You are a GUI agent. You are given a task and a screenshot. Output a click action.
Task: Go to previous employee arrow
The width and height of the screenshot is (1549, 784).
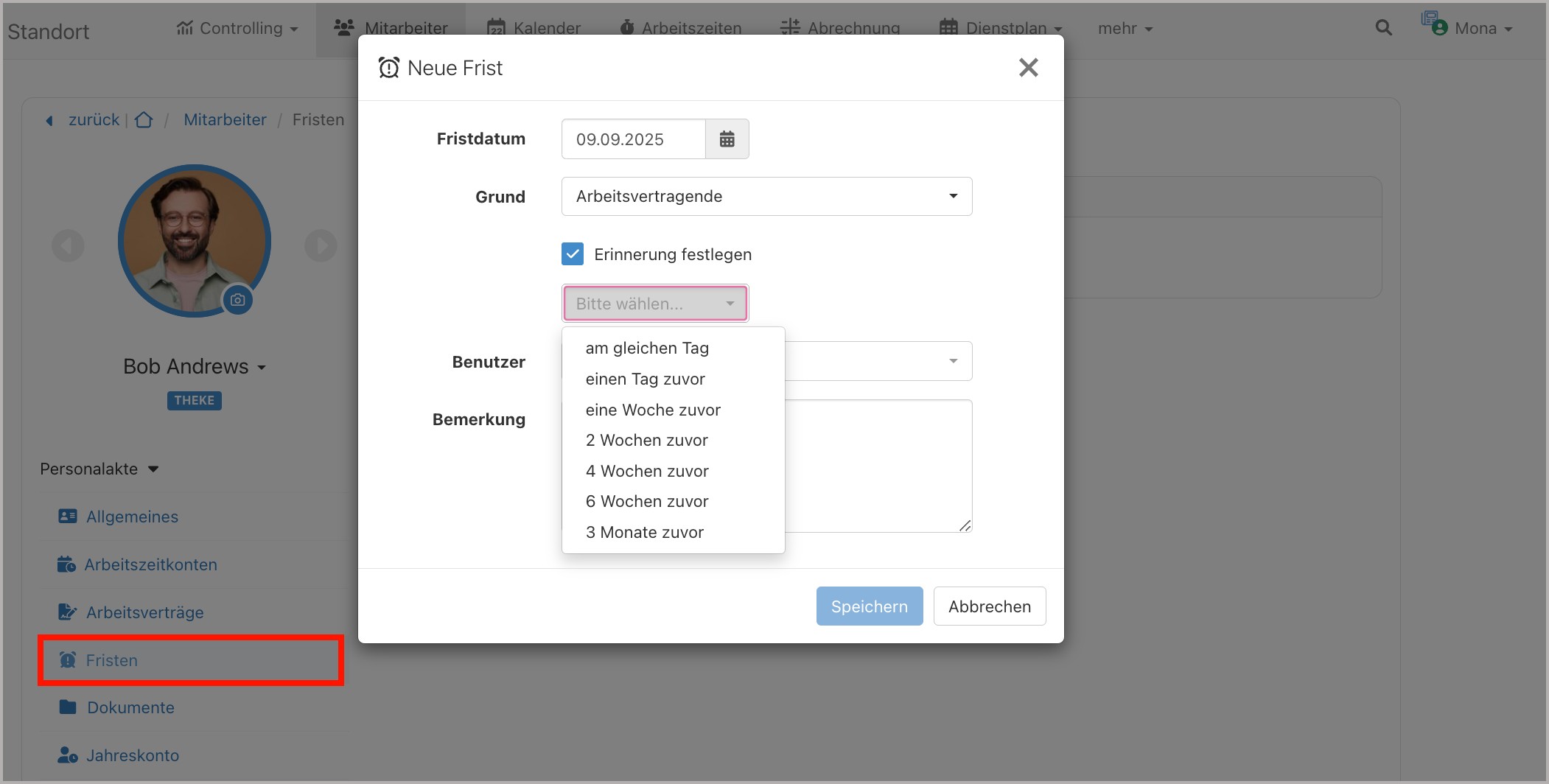pos(68,245)
